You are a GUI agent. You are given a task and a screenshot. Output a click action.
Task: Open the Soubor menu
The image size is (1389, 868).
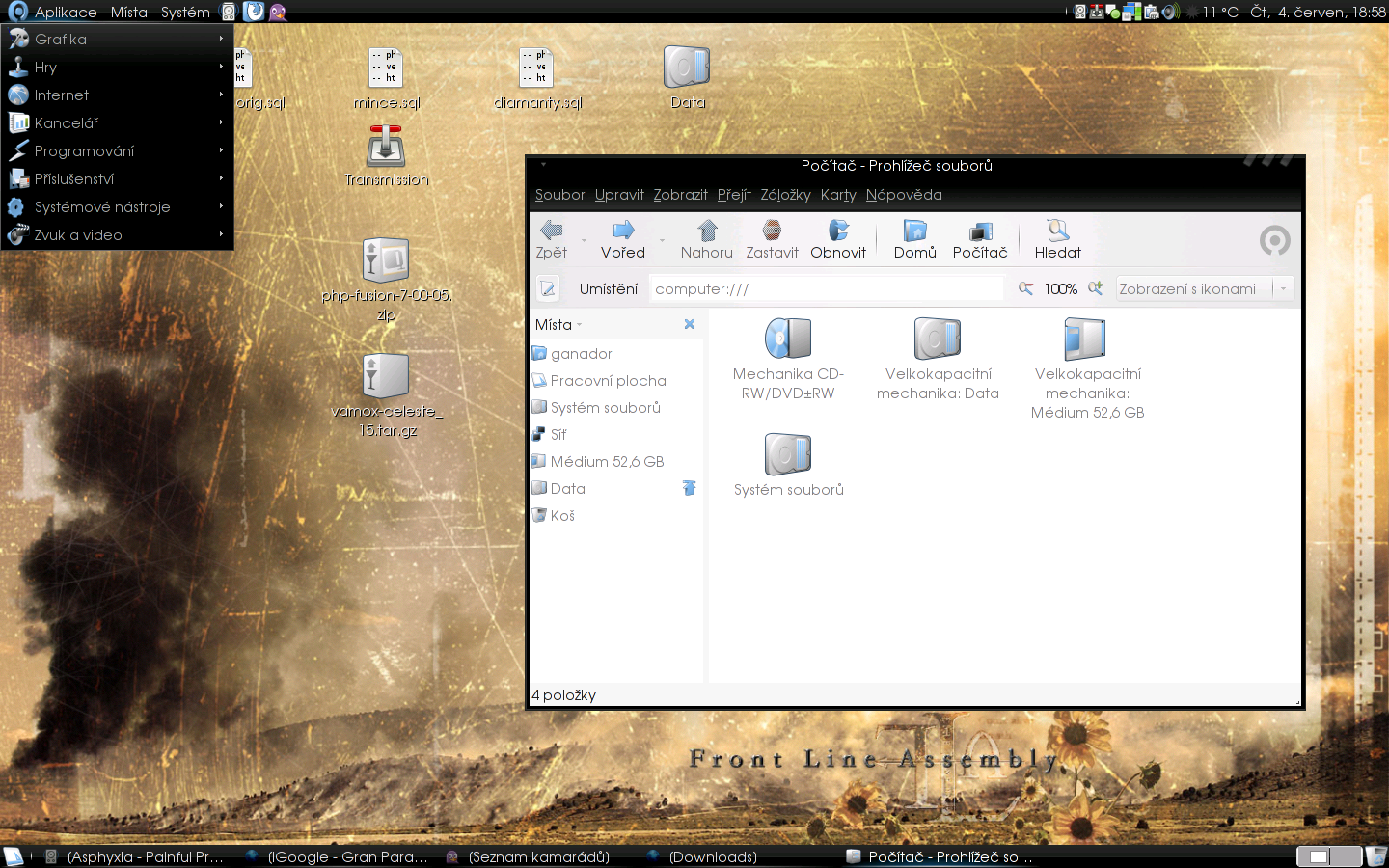point(559,195)
